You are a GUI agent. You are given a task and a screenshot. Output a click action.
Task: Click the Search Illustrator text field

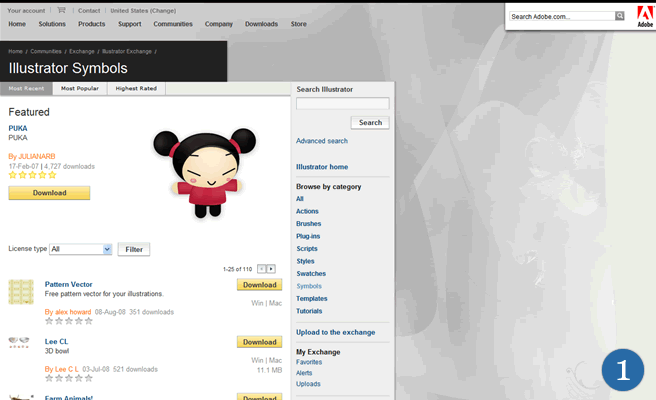pos(342,104)
